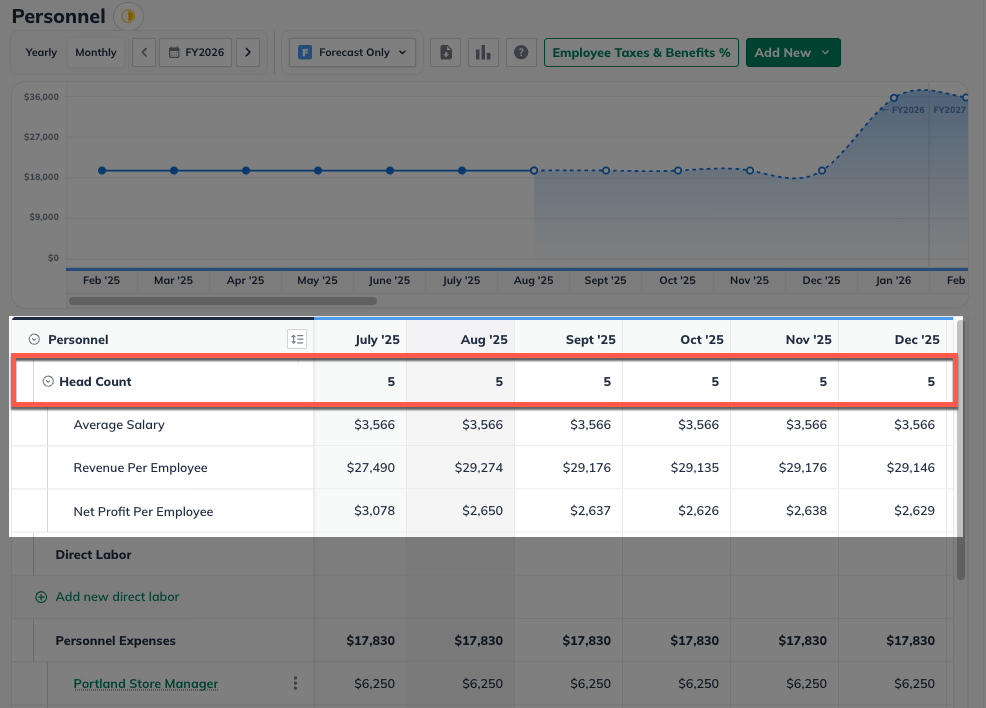Viewport: 986px width, 708px height.
Task: Expand the Add New dropdown arrow
Action: click(x=826, y=53)
